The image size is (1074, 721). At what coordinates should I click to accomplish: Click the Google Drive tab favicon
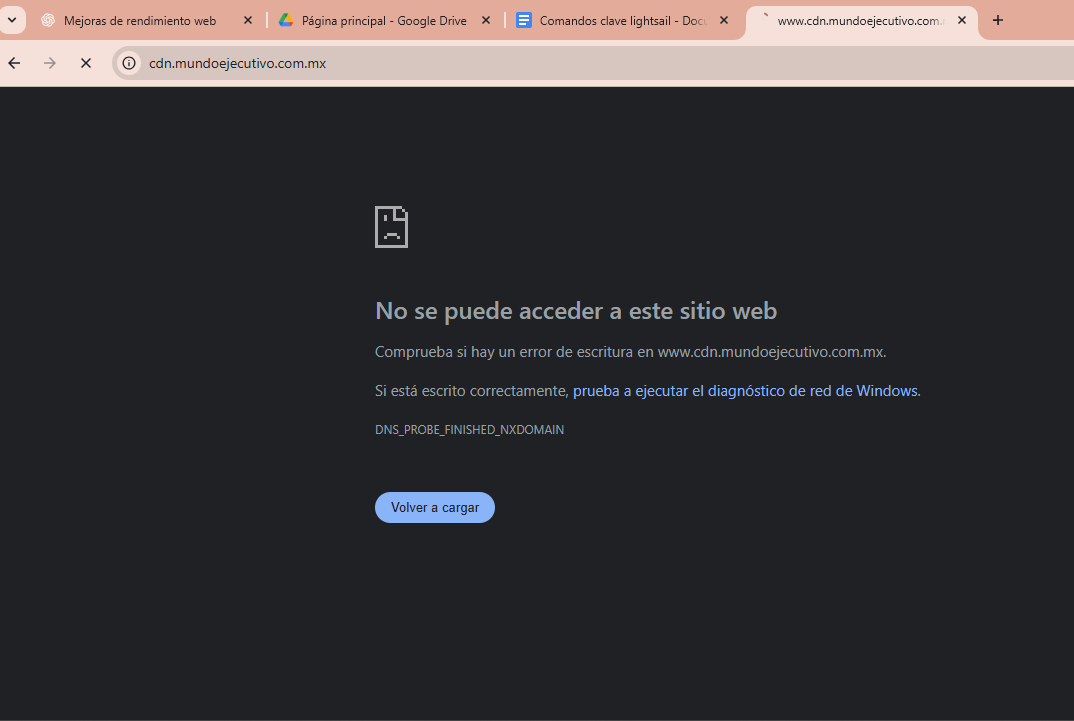pos(286,20)
